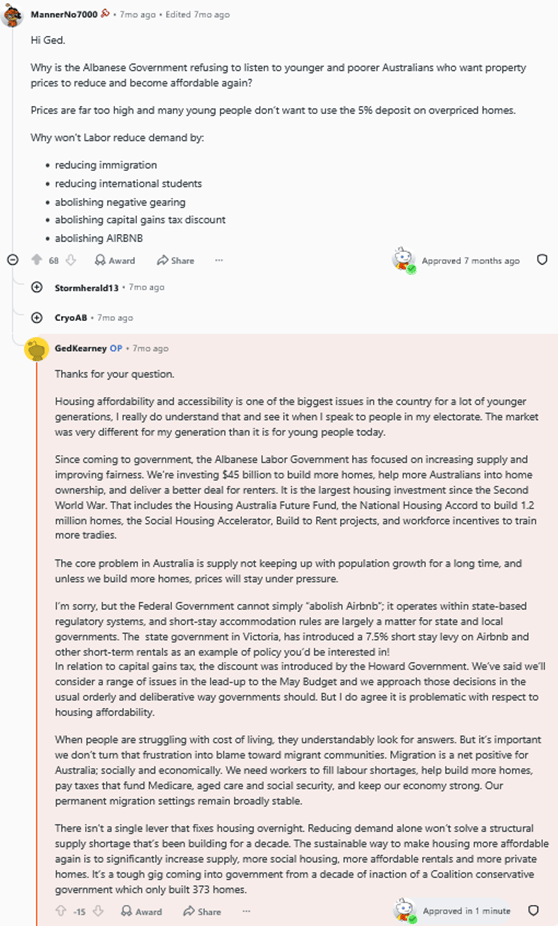The width and height of the screenshot is (558, 926).
Task: Open the shield mod icon beside Approved 7 months ago
Action: (542, 260)
